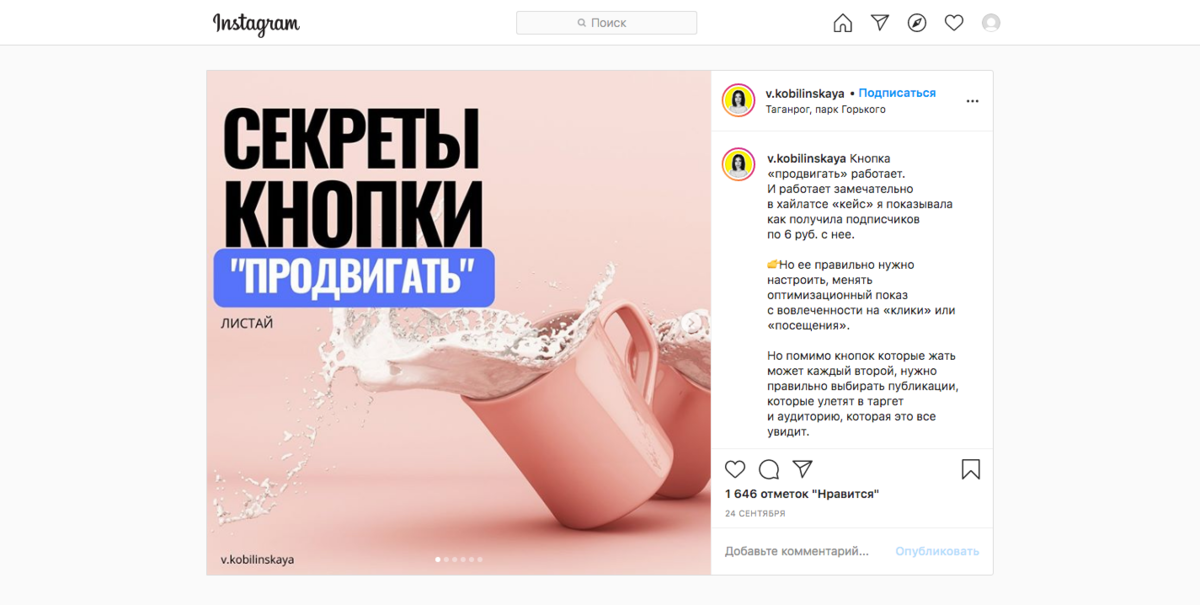Screen dimensions: 1200x605
Task: Save the post with bookmark icon
Action: pyautogui.click(x=971, y=469)
